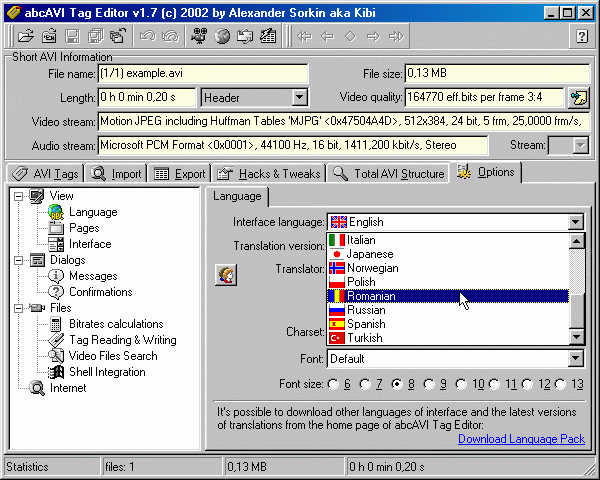
Task: Select font size 7 radio button
Action: click(x=365, y=384)
